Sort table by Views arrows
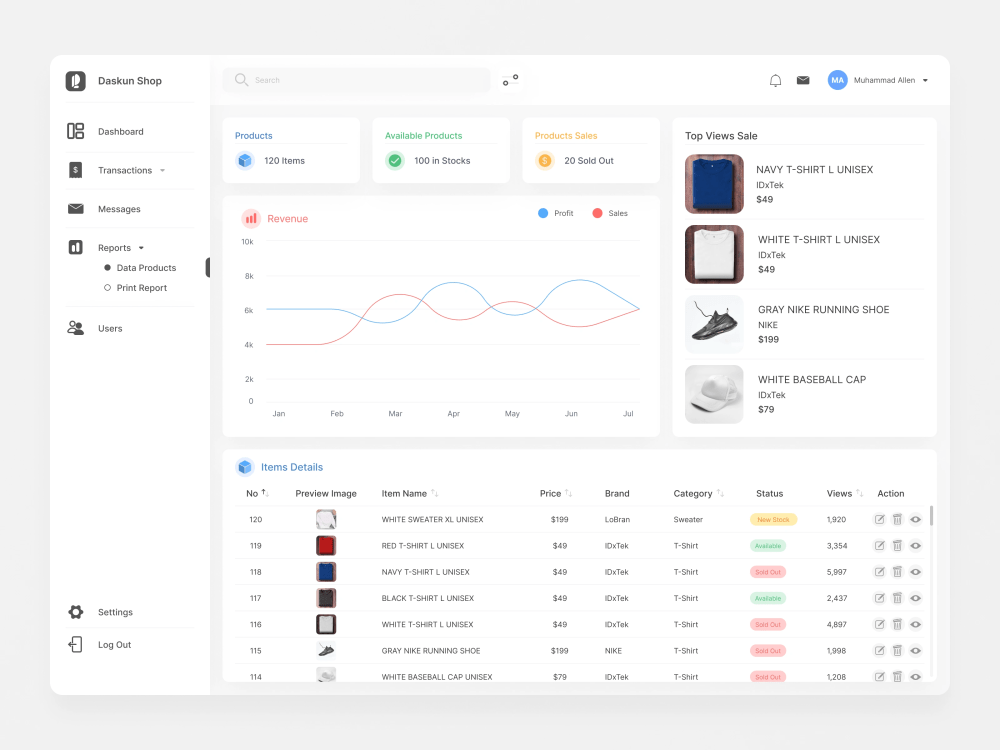The image size is (1000, 750). pyautogui.click(x=859, y=493)
